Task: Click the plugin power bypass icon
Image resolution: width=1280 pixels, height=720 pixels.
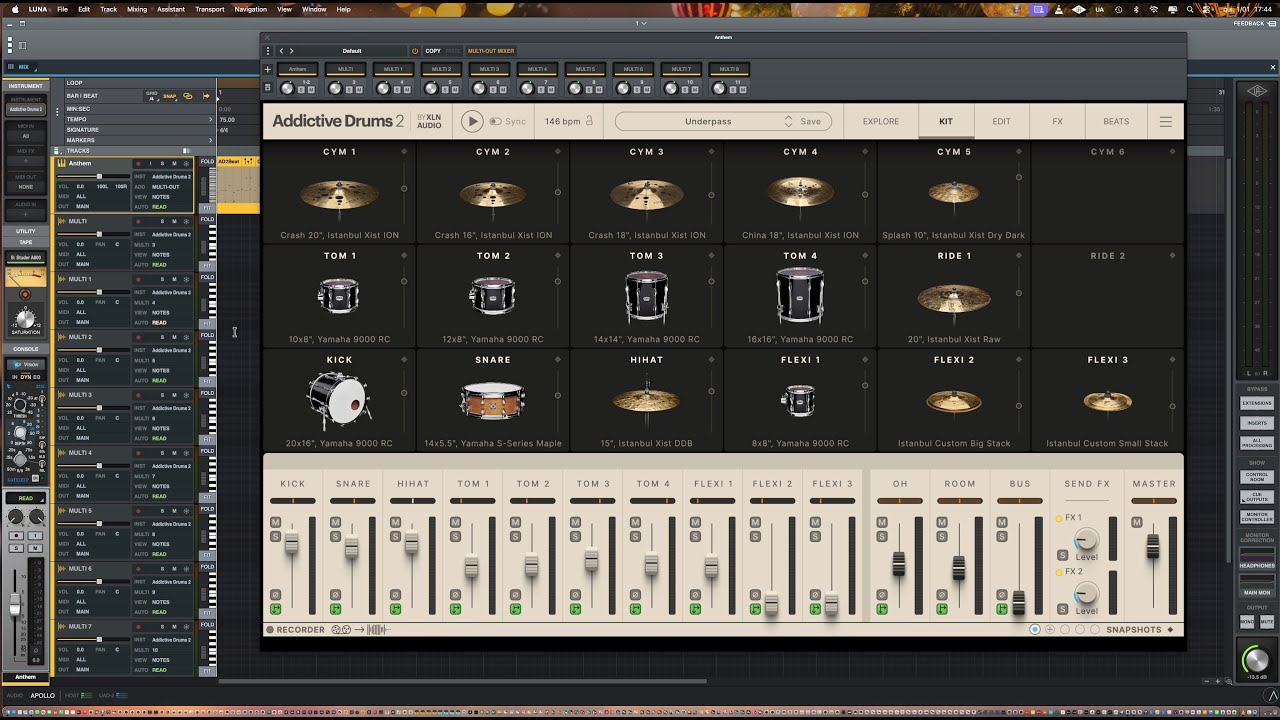Action: tap(415, 50)
